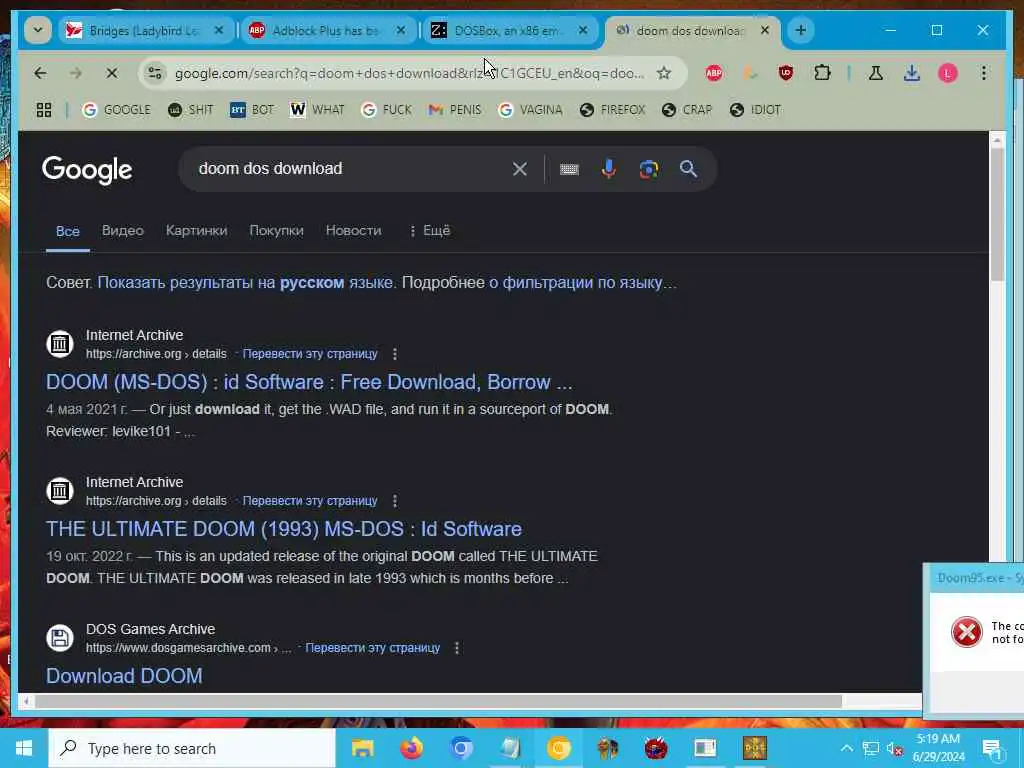Open the on-screen keyboard icon

tap(569, 169)
